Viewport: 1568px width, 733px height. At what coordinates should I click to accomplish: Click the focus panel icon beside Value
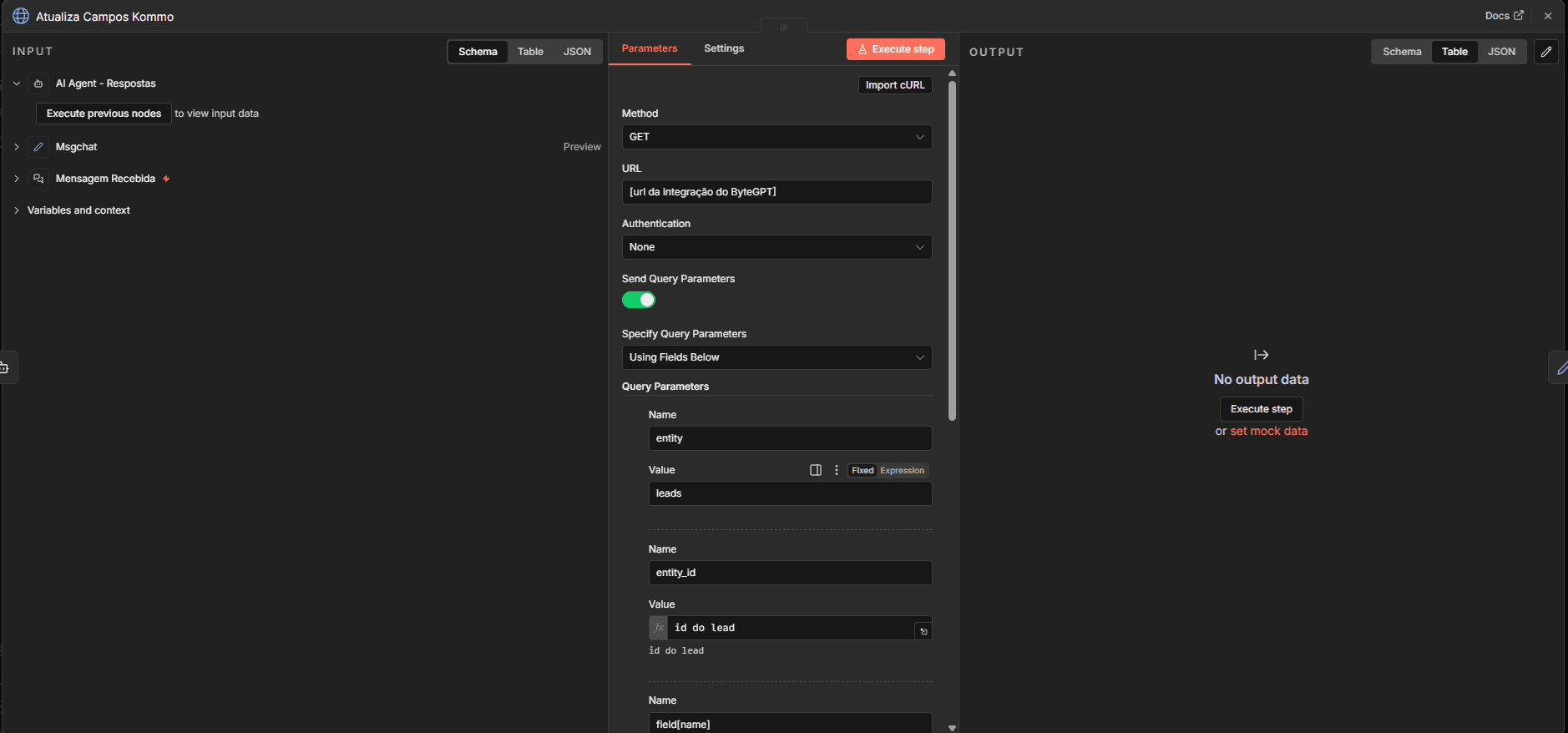pyautogui.click(x=816, y=470)
